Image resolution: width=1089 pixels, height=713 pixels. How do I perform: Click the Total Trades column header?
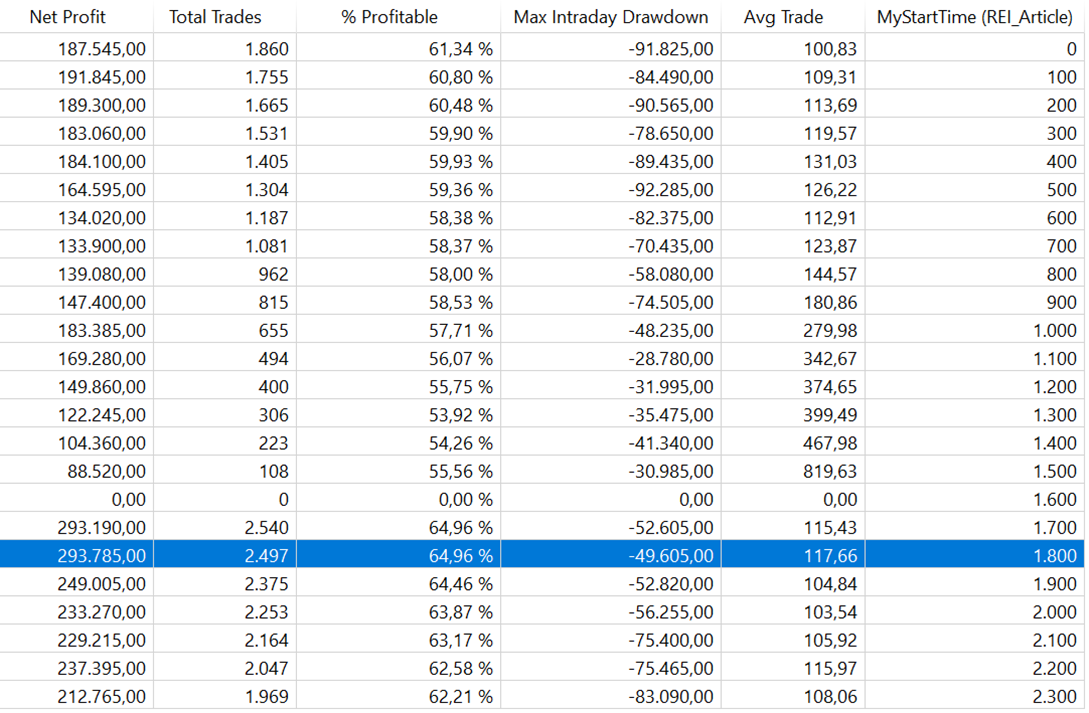215,17
